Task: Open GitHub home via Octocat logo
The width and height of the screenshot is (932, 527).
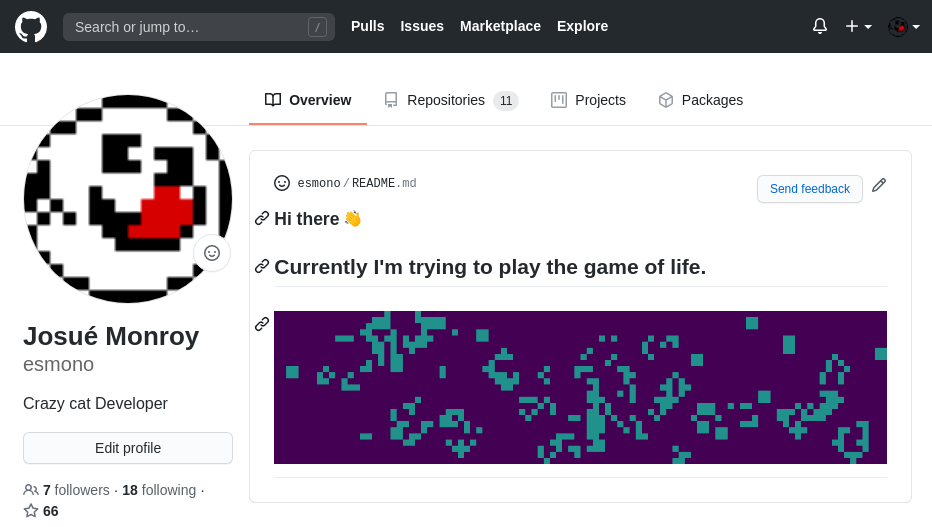Action: (x=31, y=27)
